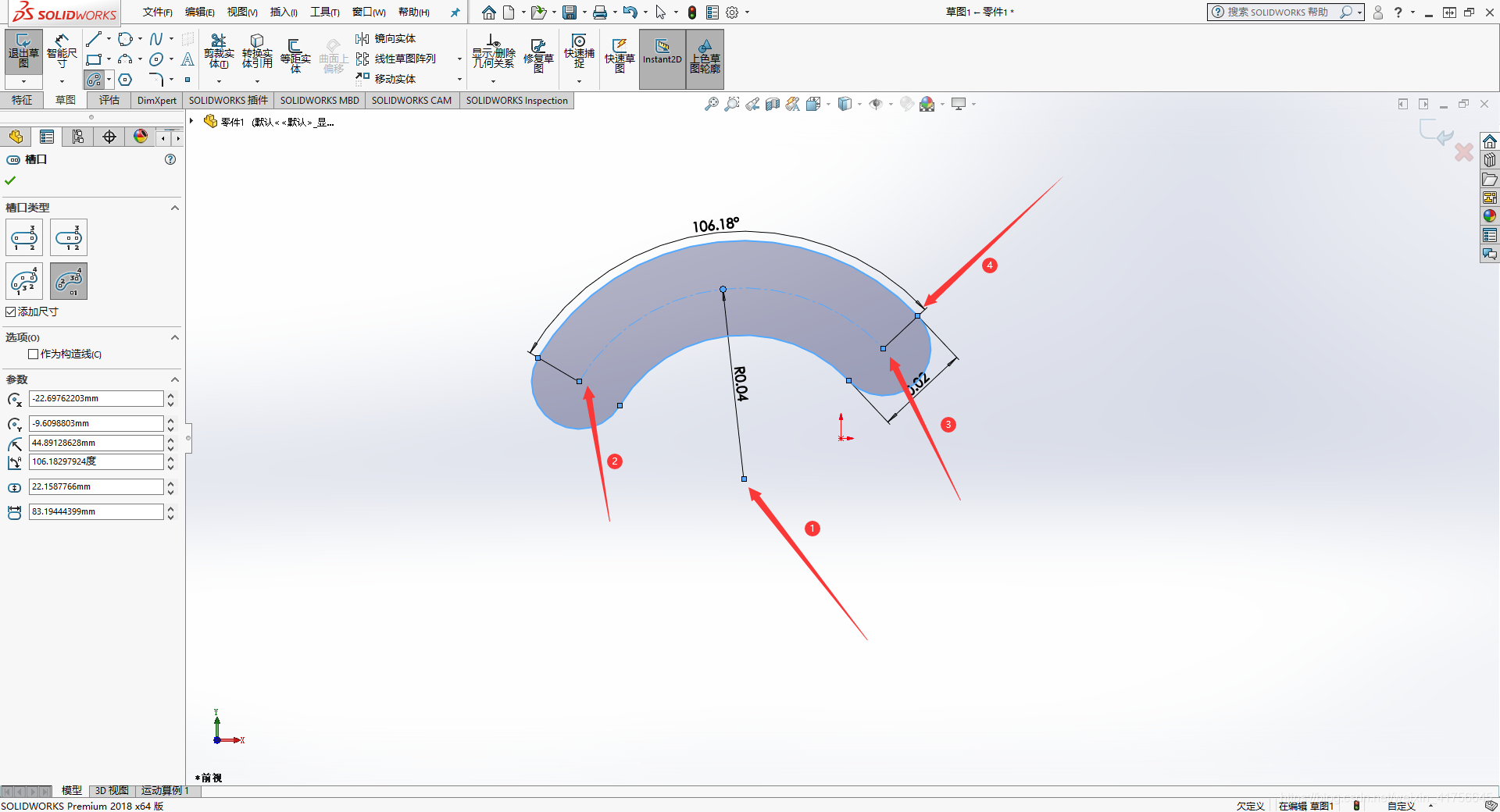Click the 显示/删除几何关系 button
The image size is (1500, 812).
[x=493, y=53]
